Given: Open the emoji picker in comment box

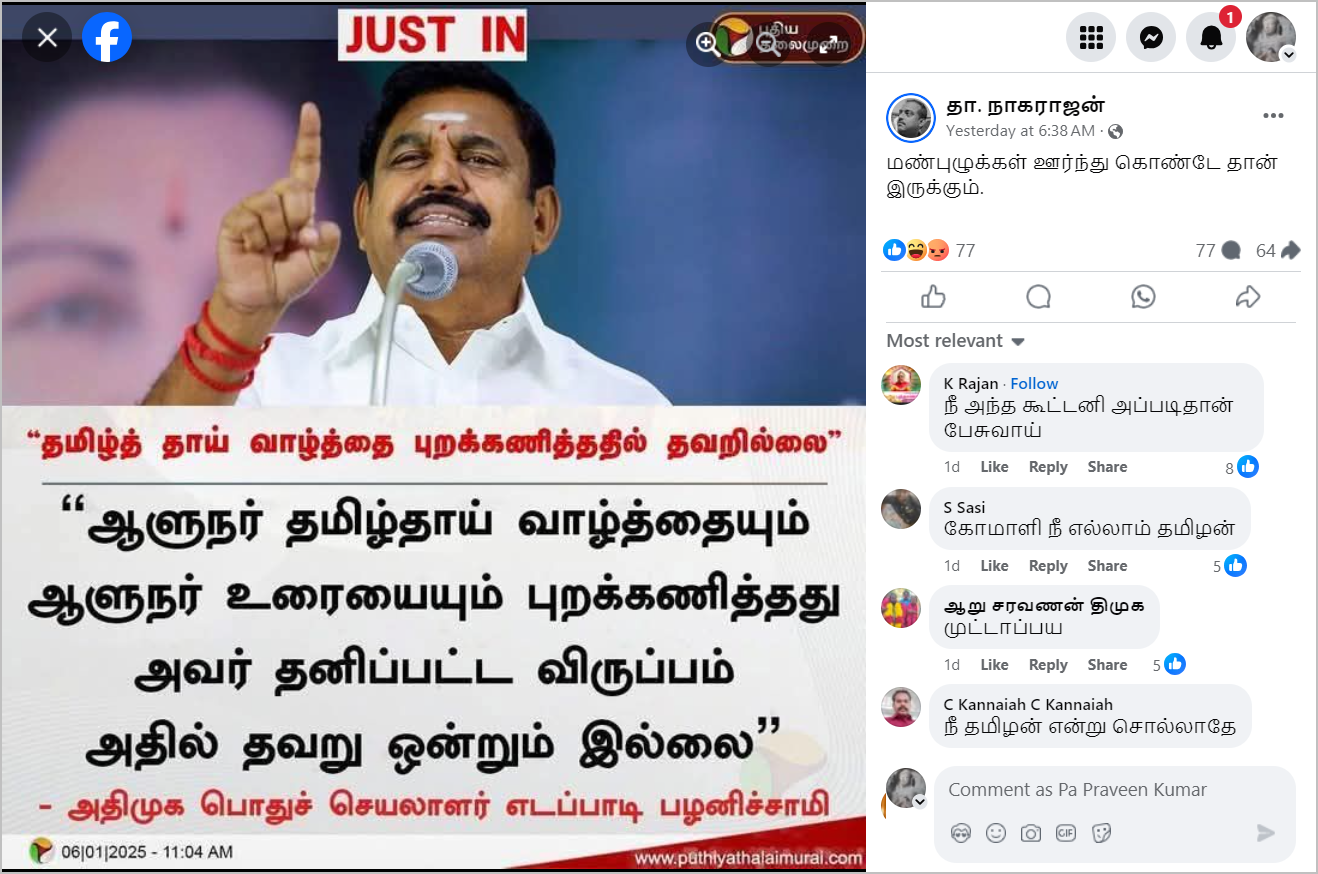Looking at the screenshot, I should pyautogui.click(x=995, y=833).
